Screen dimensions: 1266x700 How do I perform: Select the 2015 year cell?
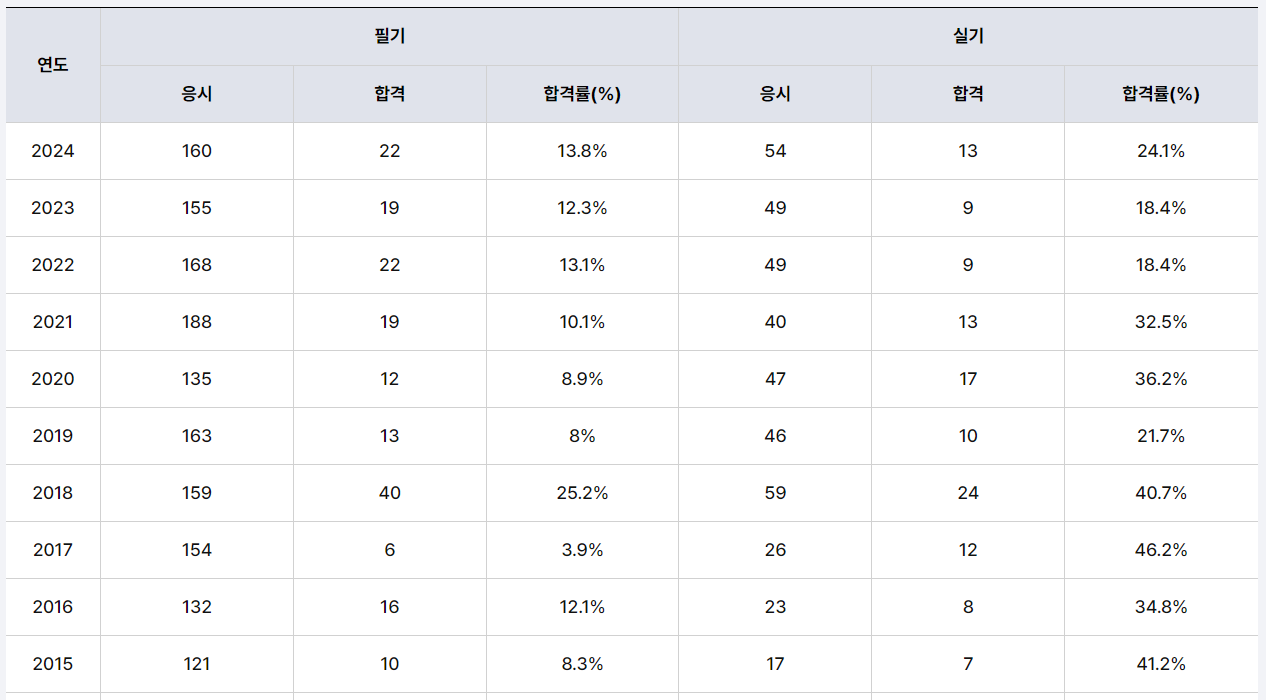click(53, 664)
